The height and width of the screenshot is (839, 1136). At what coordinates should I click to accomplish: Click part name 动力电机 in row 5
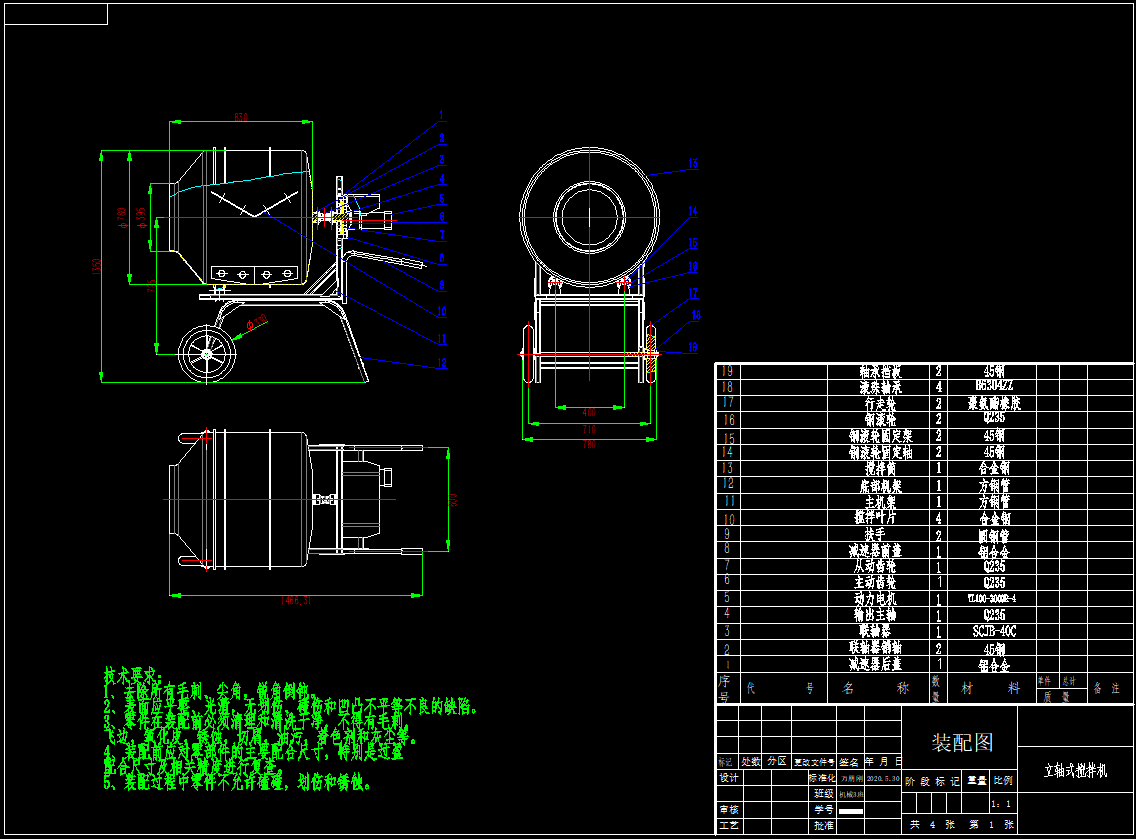[874, 599]
